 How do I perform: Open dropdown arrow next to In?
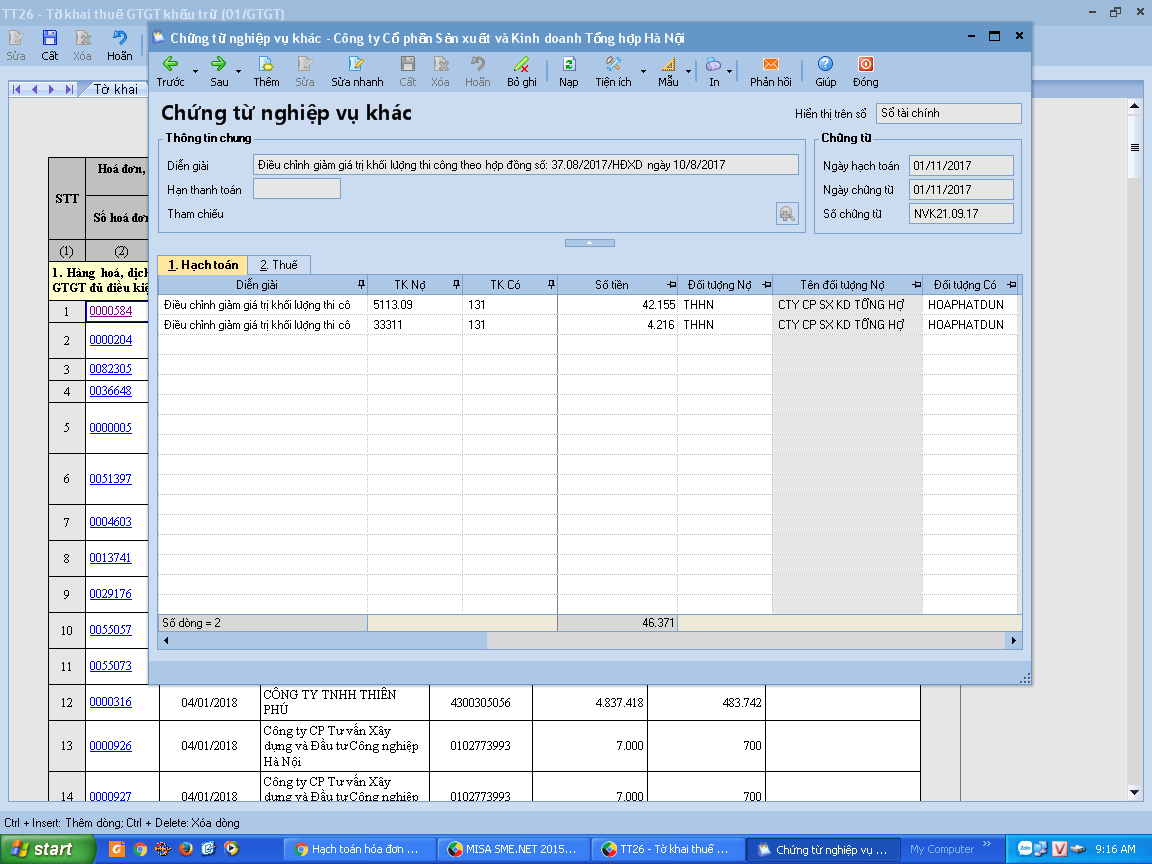pos(730,71)
